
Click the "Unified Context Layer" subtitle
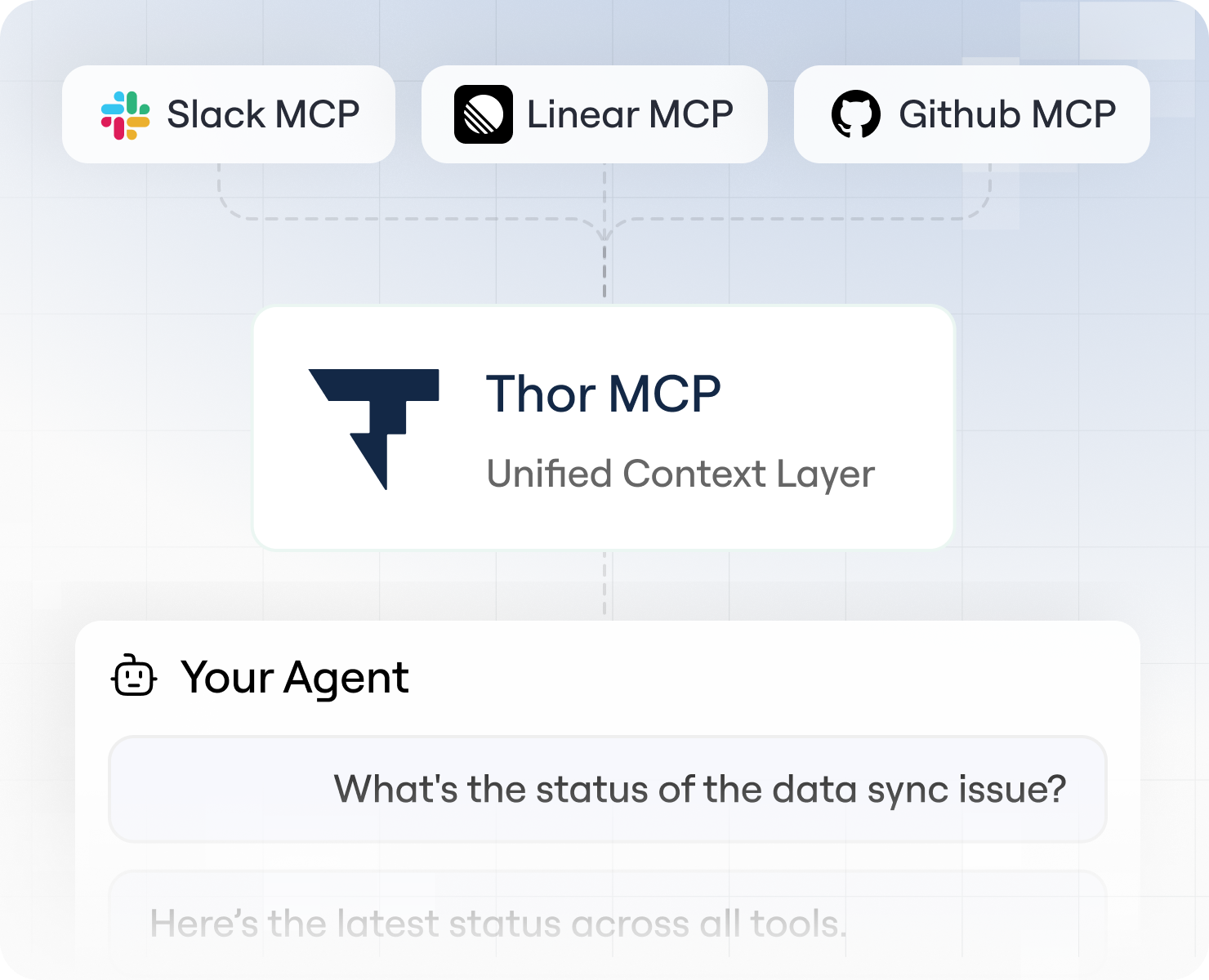click(680, 474)
